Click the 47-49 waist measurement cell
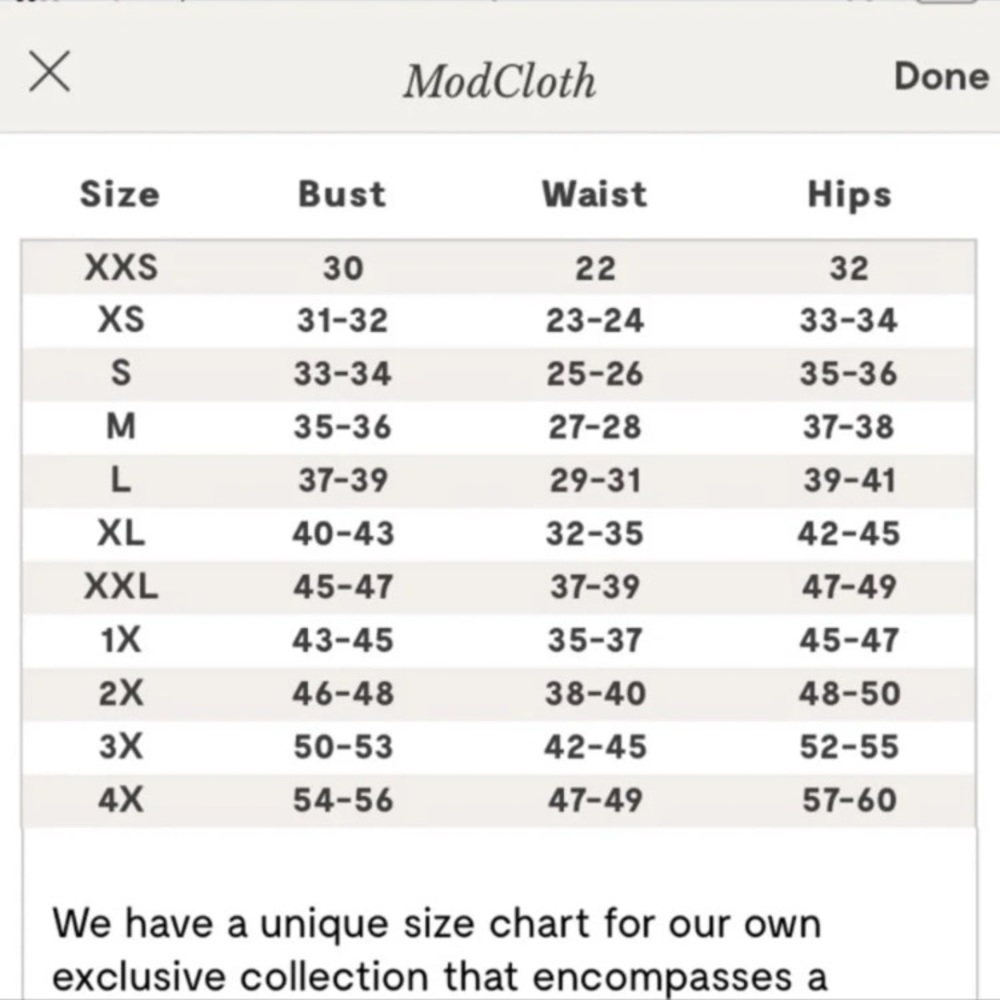1000x1000 pixels. 593,800
